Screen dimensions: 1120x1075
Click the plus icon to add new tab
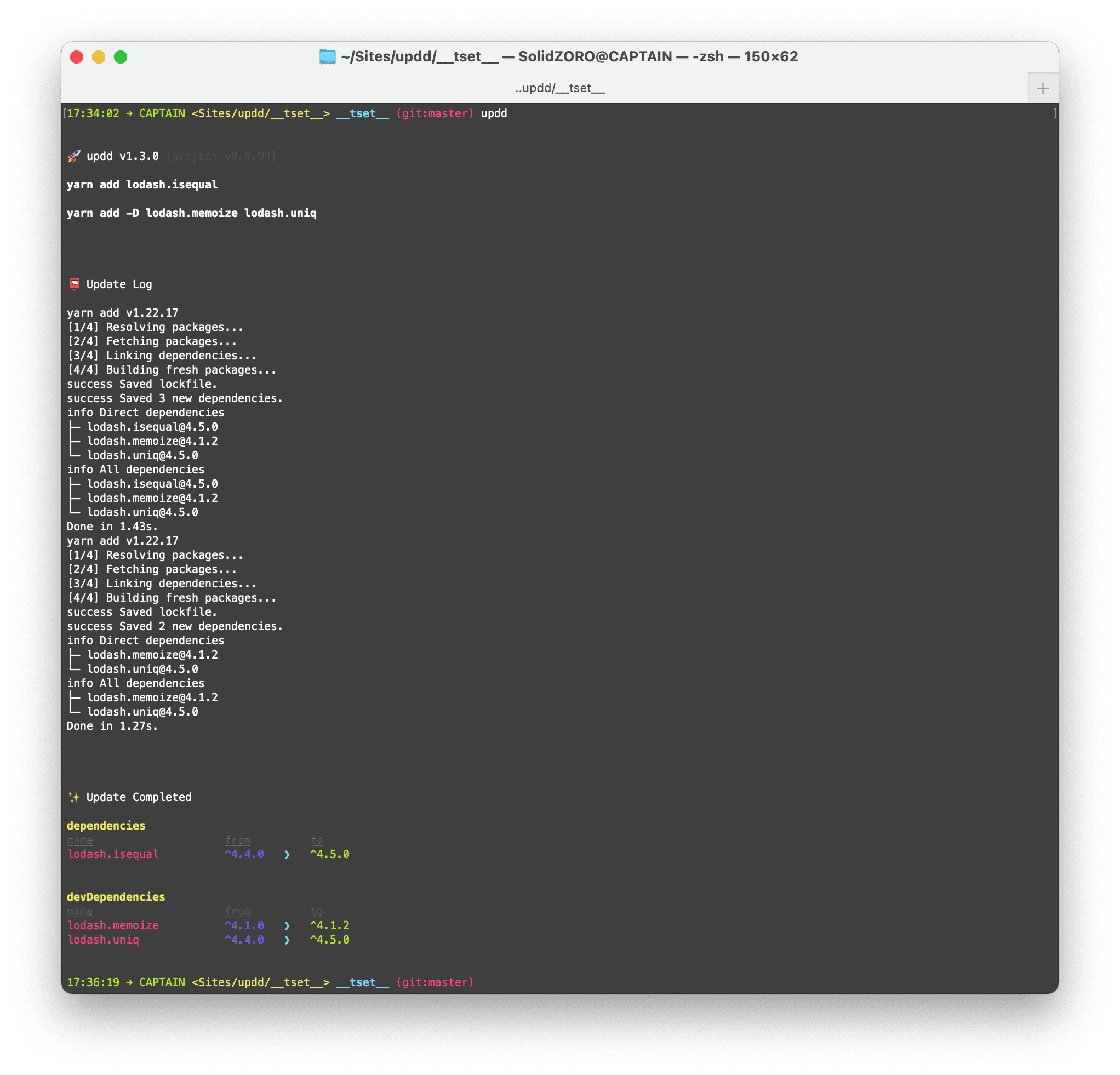[x=1042, y=89]
